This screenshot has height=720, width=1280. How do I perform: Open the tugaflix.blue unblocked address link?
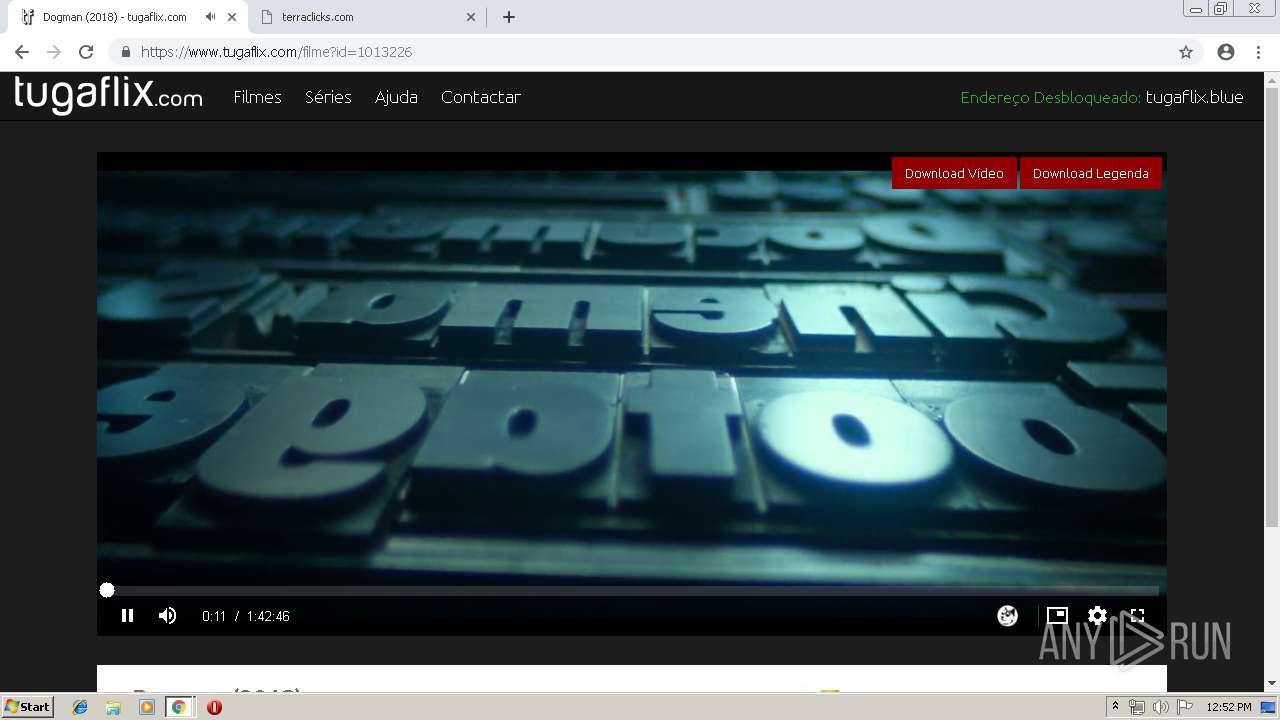(1194, 97)
